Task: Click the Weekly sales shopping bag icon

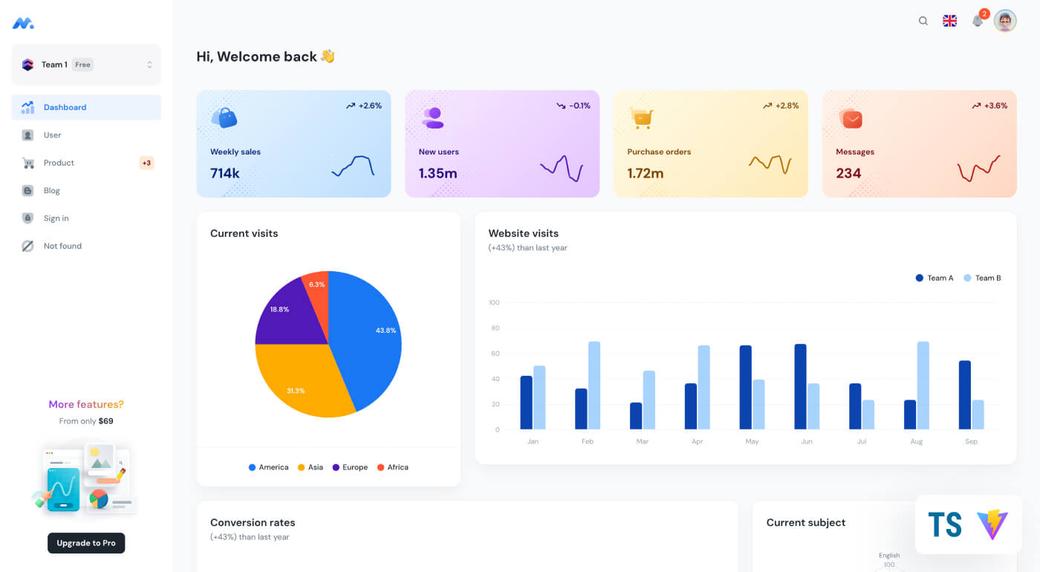Action: [x=224, y=118]
